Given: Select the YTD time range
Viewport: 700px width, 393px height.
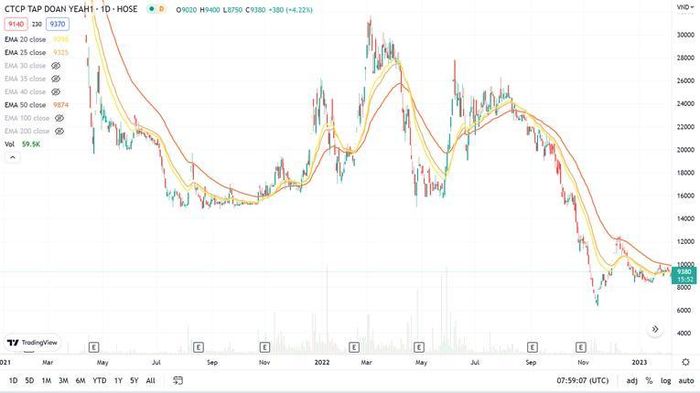Looking at the screenshot, I should [x=100, y=380].
